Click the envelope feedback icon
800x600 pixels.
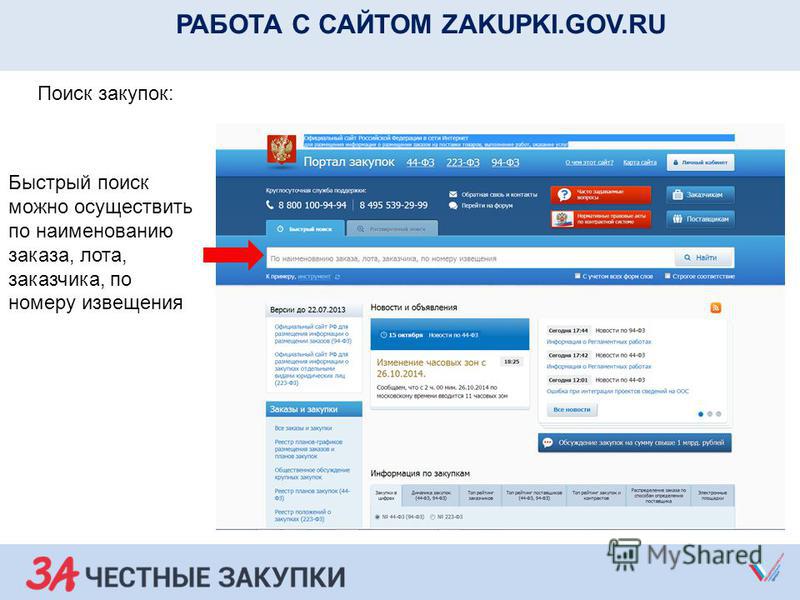tap(453, 194)
